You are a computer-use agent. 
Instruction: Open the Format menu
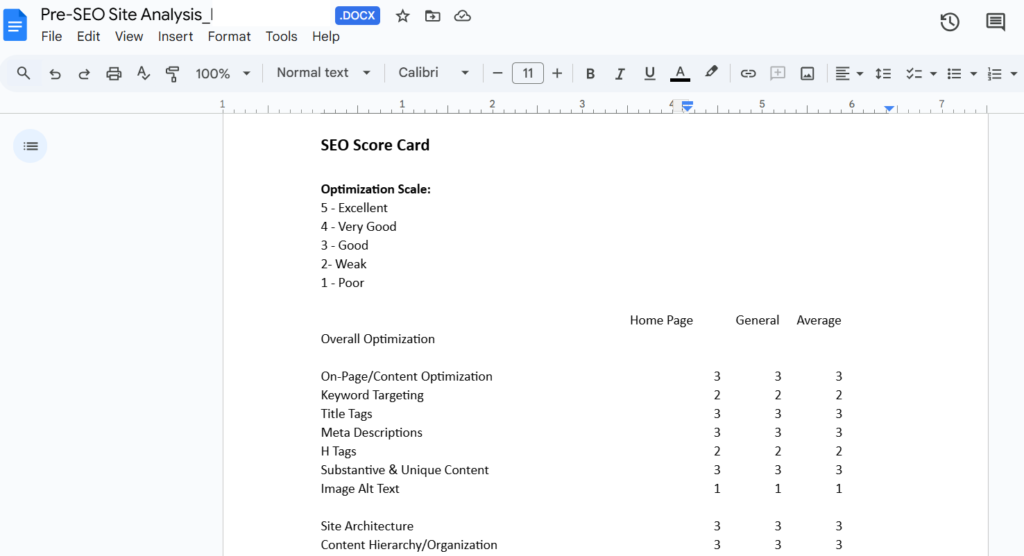click(x=229, y=36)
